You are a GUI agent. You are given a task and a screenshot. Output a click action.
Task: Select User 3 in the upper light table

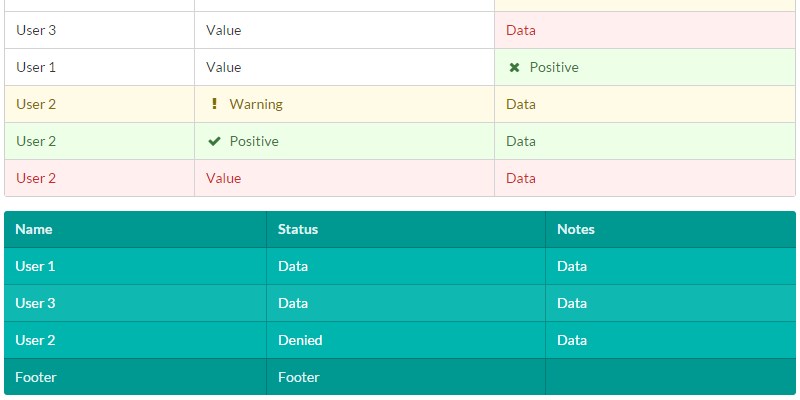(36, 30)
